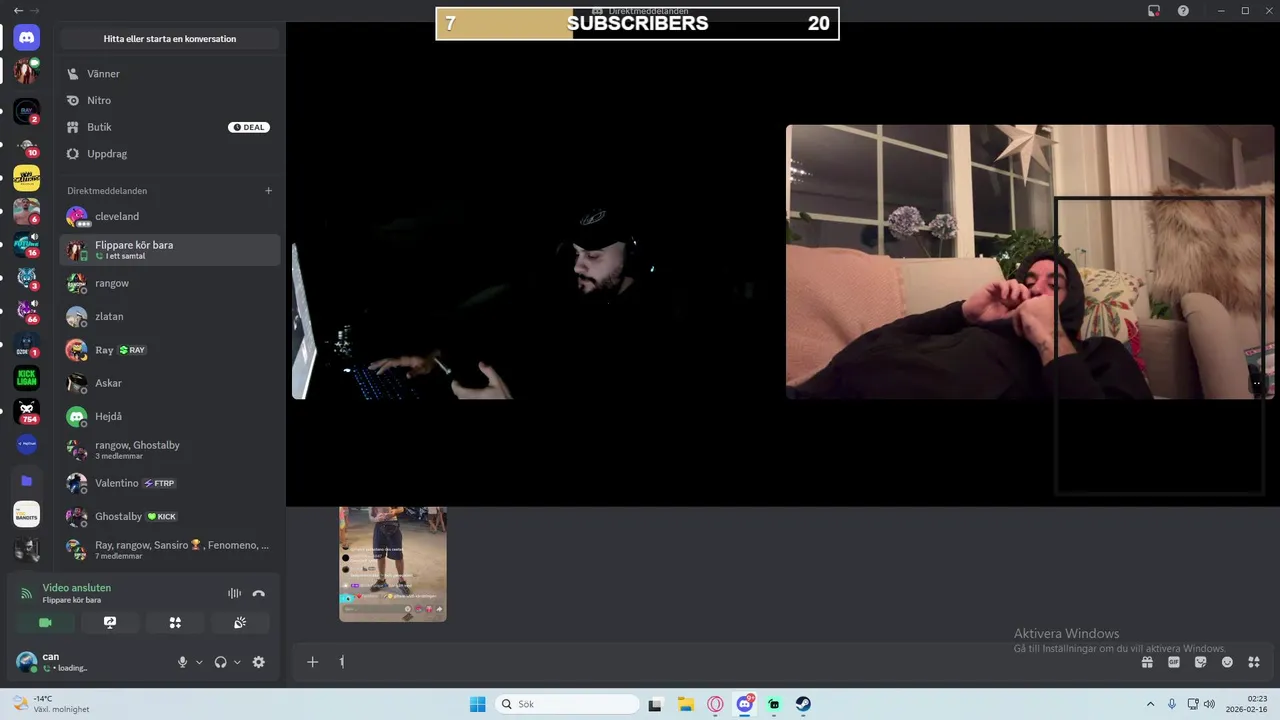The width and height of the screenshot is (1280, 720).
Task: Open the Vänner tab
Action: pos(170,74)
